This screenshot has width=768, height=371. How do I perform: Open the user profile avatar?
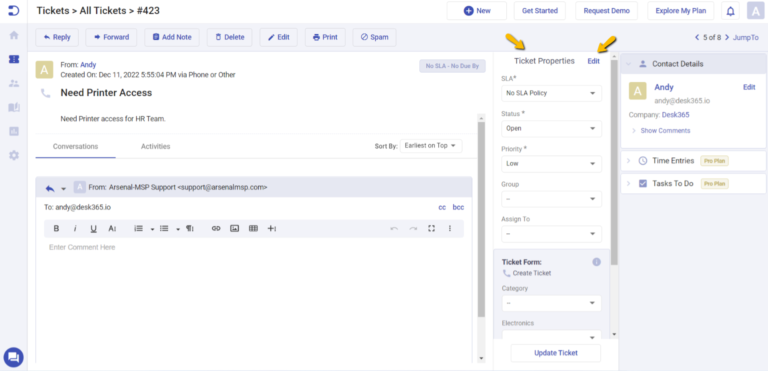(755, 11)
